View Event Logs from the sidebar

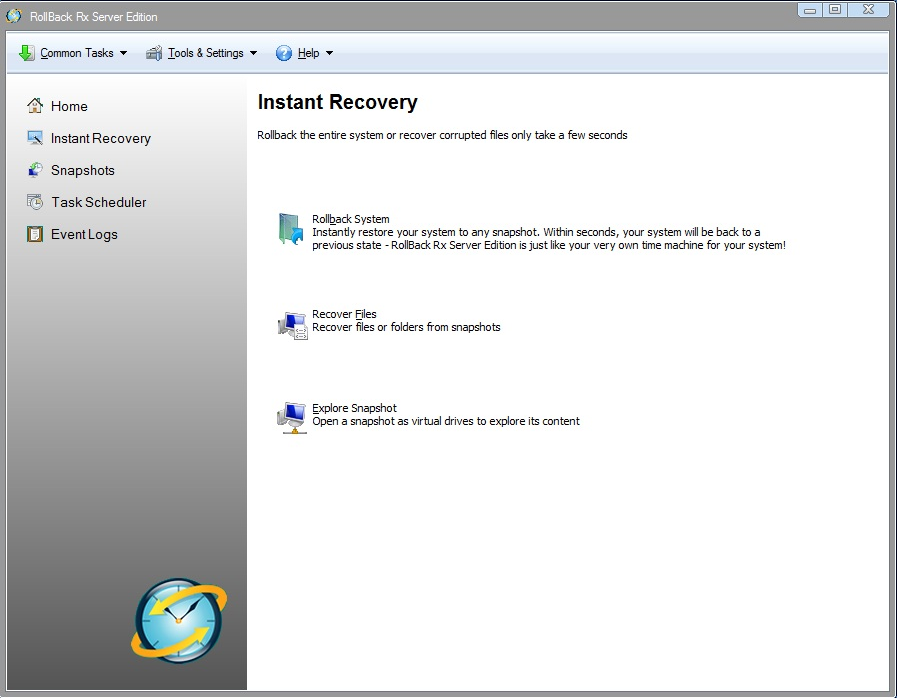(84, 235)
